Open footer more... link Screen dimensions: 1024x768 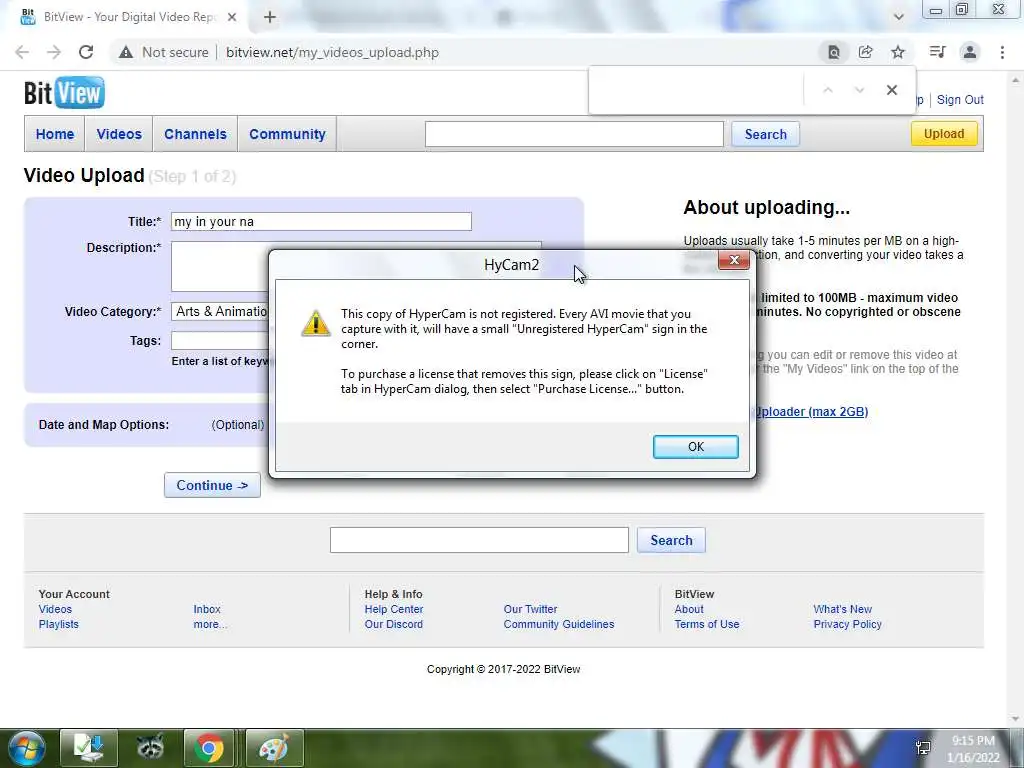point(210,624)
